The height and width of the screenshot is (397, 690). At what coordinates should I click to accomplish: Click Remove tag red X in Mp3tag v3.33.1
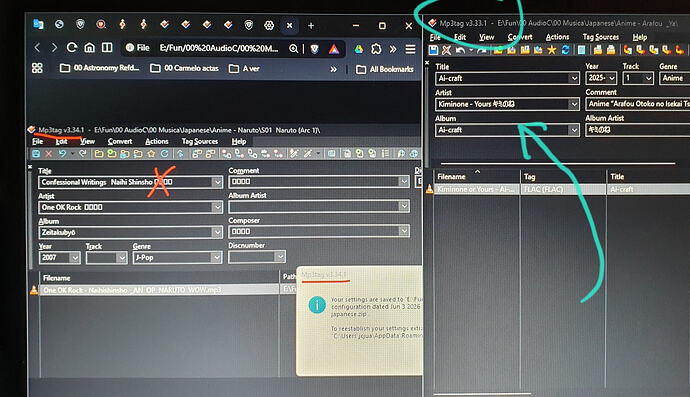click(x=447, y=50)
